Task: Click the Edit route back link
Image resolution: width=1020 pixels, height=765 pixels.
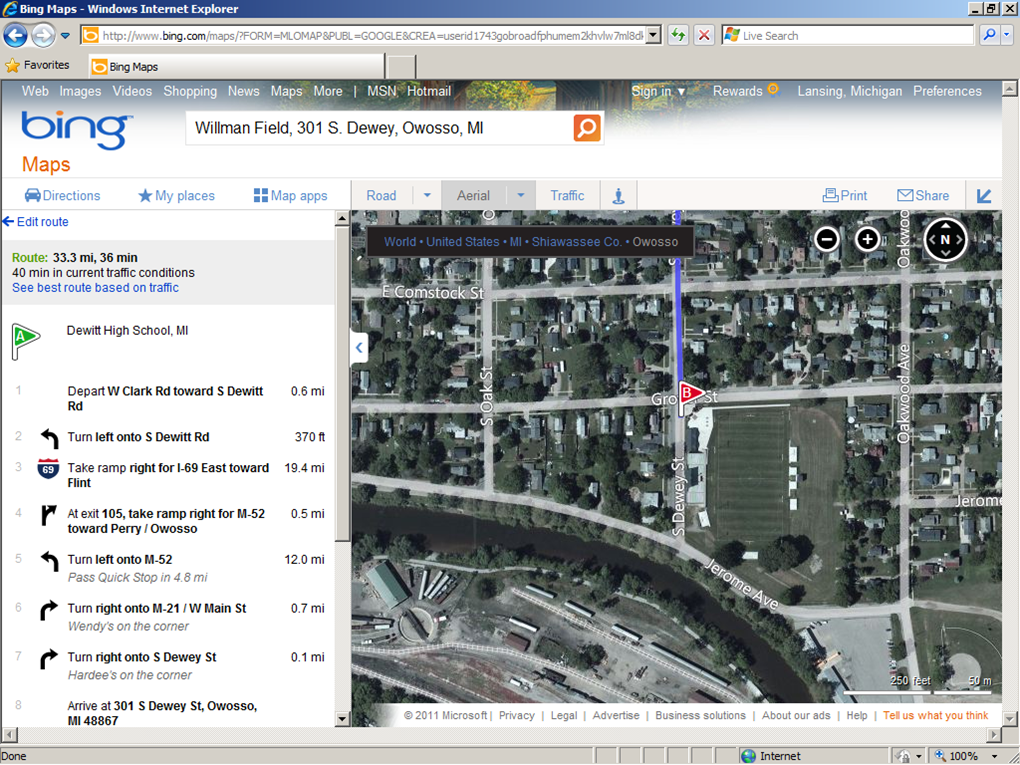Action: [36, 221]
